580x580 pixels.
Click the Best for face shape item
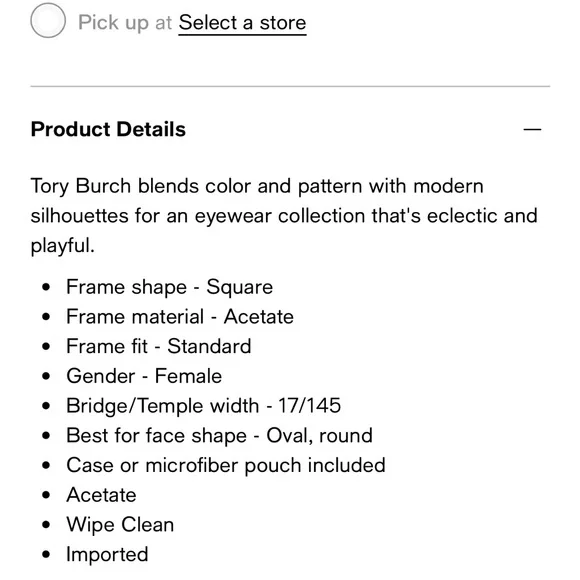(x=219, y=436)
